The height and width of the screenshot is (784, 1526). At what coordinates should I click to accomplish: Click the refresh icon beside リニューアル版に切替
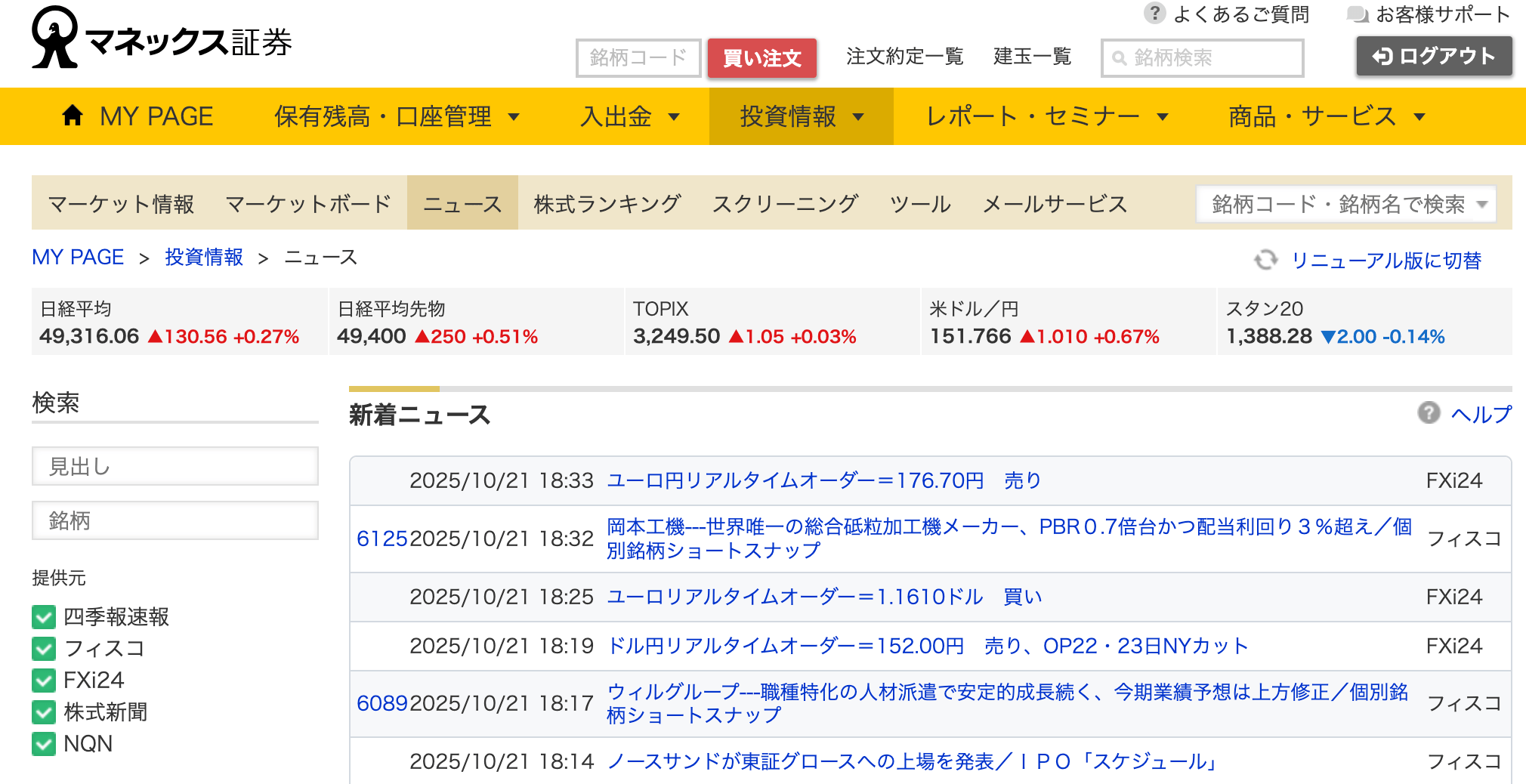coord(1265,260)
